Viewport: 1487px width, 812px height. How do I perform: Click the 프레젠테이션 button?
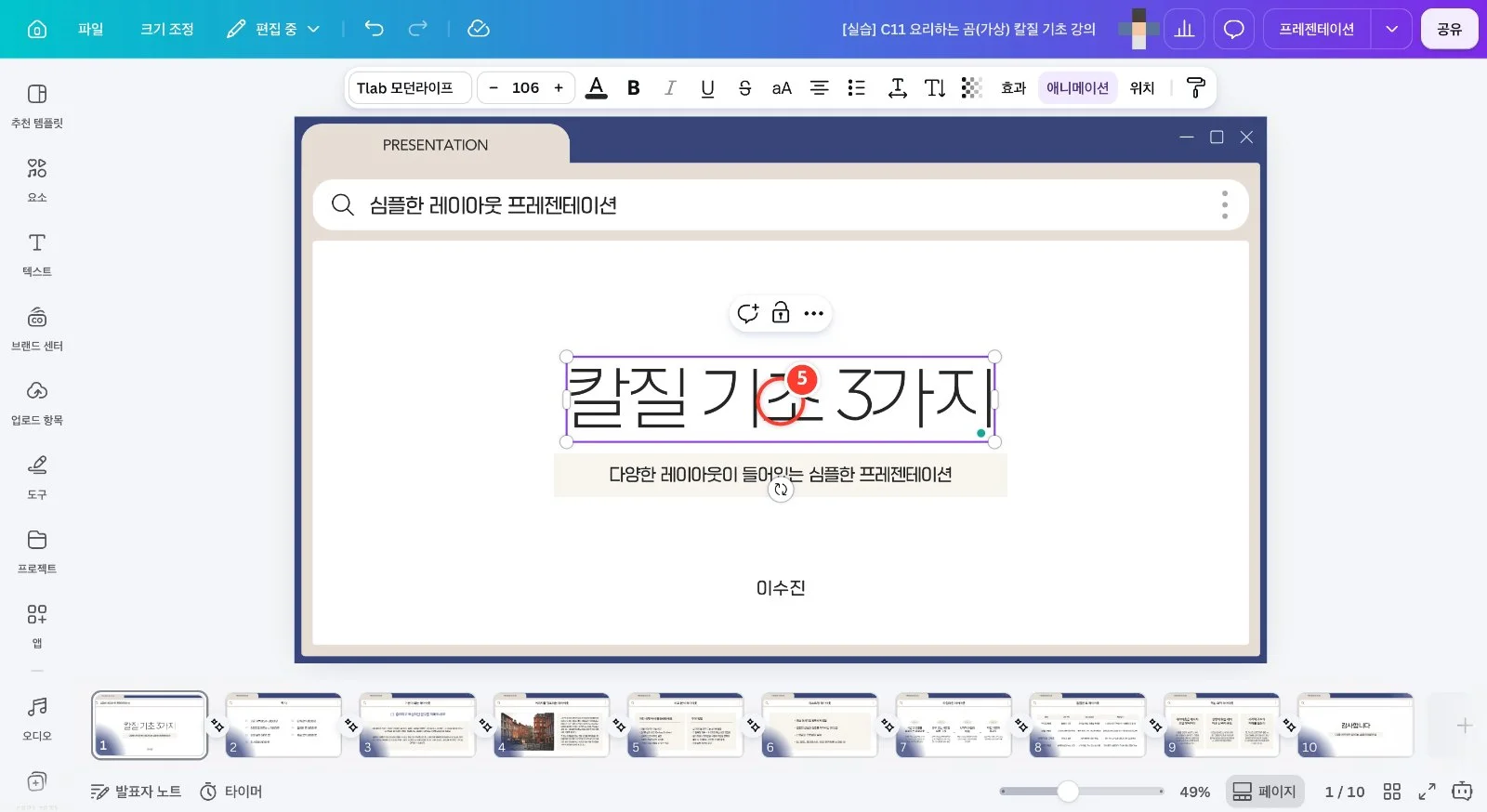click(x=1317, y=29)
